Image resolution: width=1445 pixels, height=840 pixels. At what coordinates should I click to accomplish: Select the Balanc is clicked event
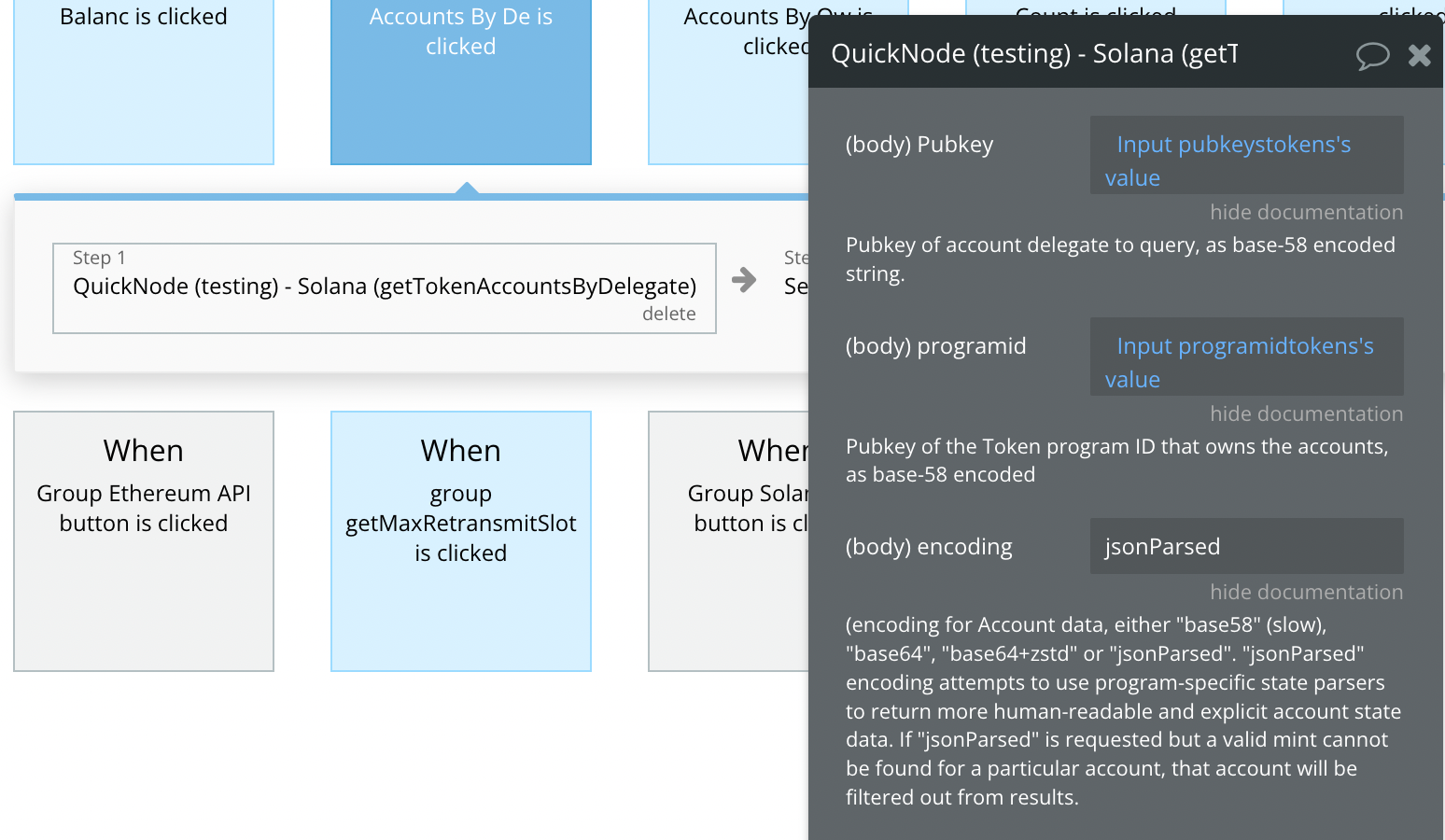click(144, 82)
